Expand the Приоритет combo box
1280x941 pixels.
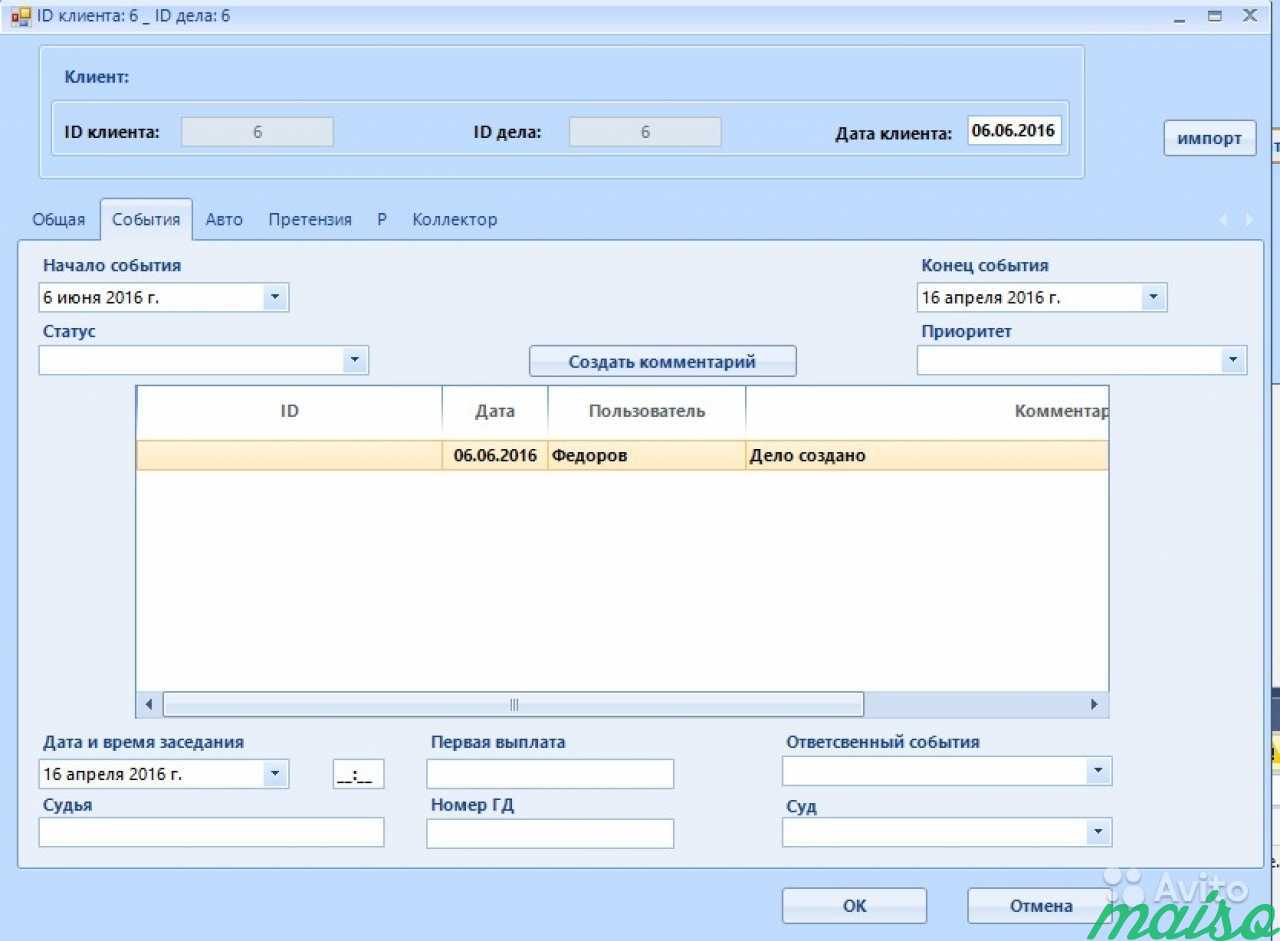[x=1233, y=360]
